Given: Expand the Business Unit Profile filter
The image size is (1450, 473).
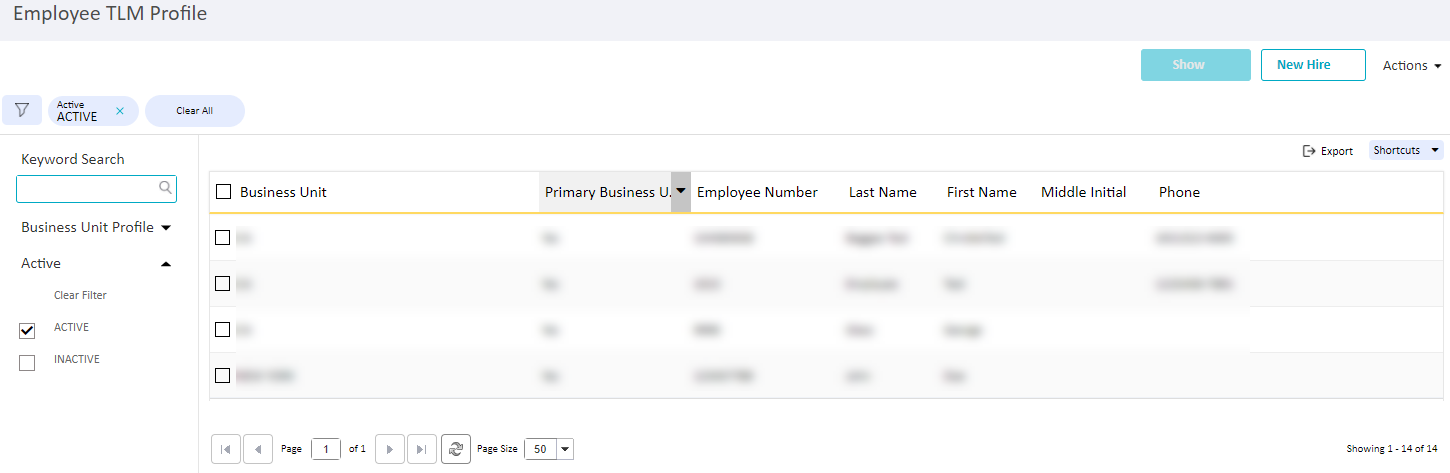Looking at the screenshot, I should [96, 227].
